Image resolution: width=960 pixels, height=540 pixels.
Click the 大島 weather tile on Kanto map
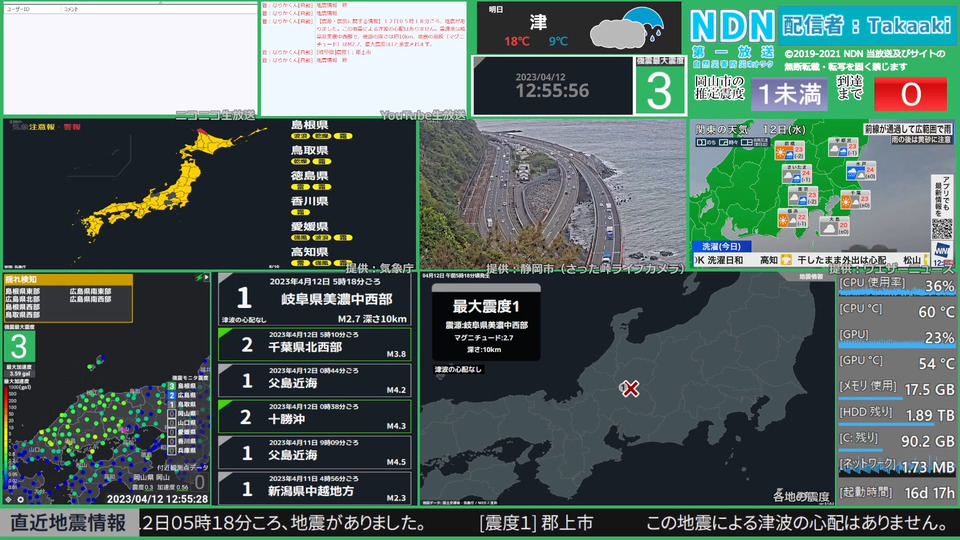click(x=834, y=225)
